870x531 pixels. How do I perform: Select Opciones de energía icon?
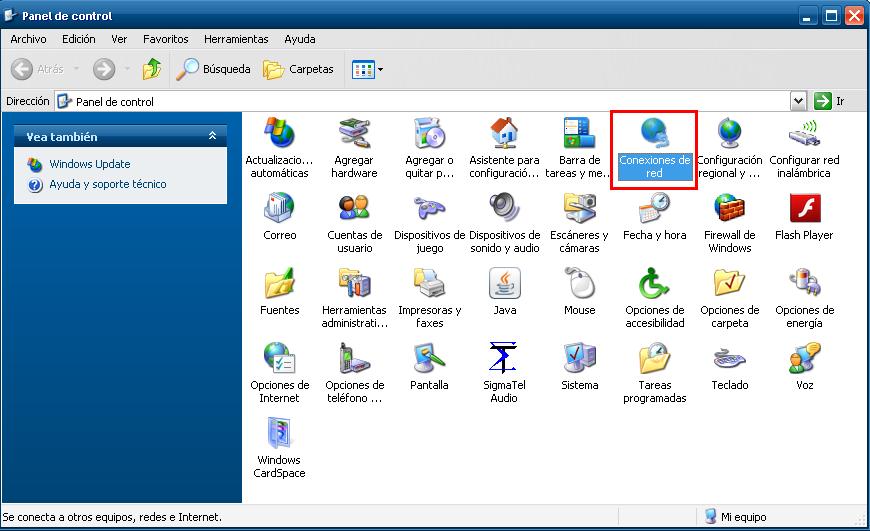tap(805, 284)
